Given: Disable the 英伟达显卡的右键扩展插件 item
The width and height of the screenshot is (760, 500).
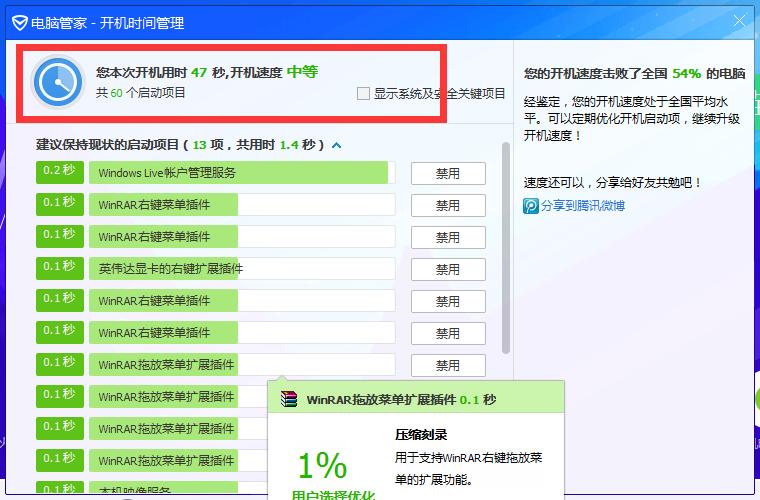Looking at the screenshot, I should click(x=448, y=269).
